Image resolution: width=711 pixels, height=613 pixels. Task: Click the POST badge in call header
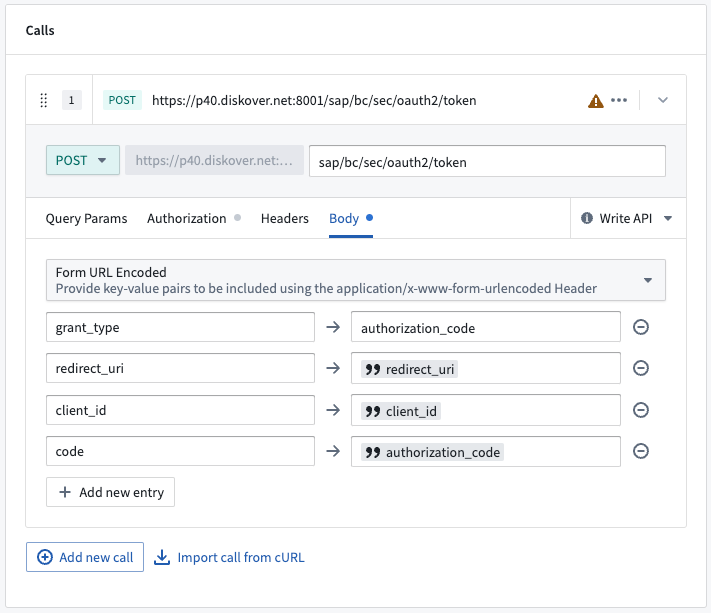tap(122, 100)
